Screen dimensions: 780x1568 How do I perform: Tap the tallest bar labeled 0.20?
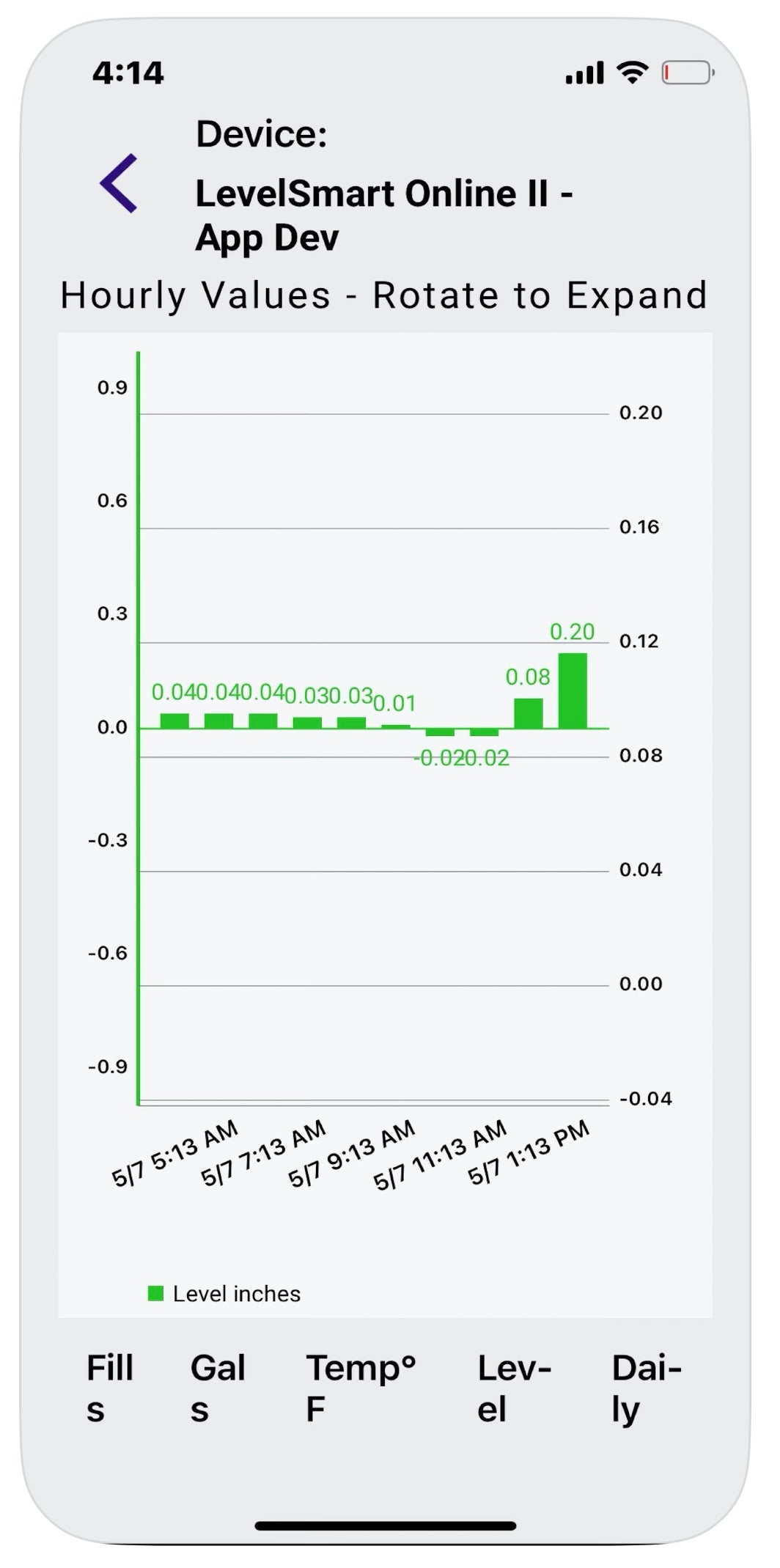point(573,691)
